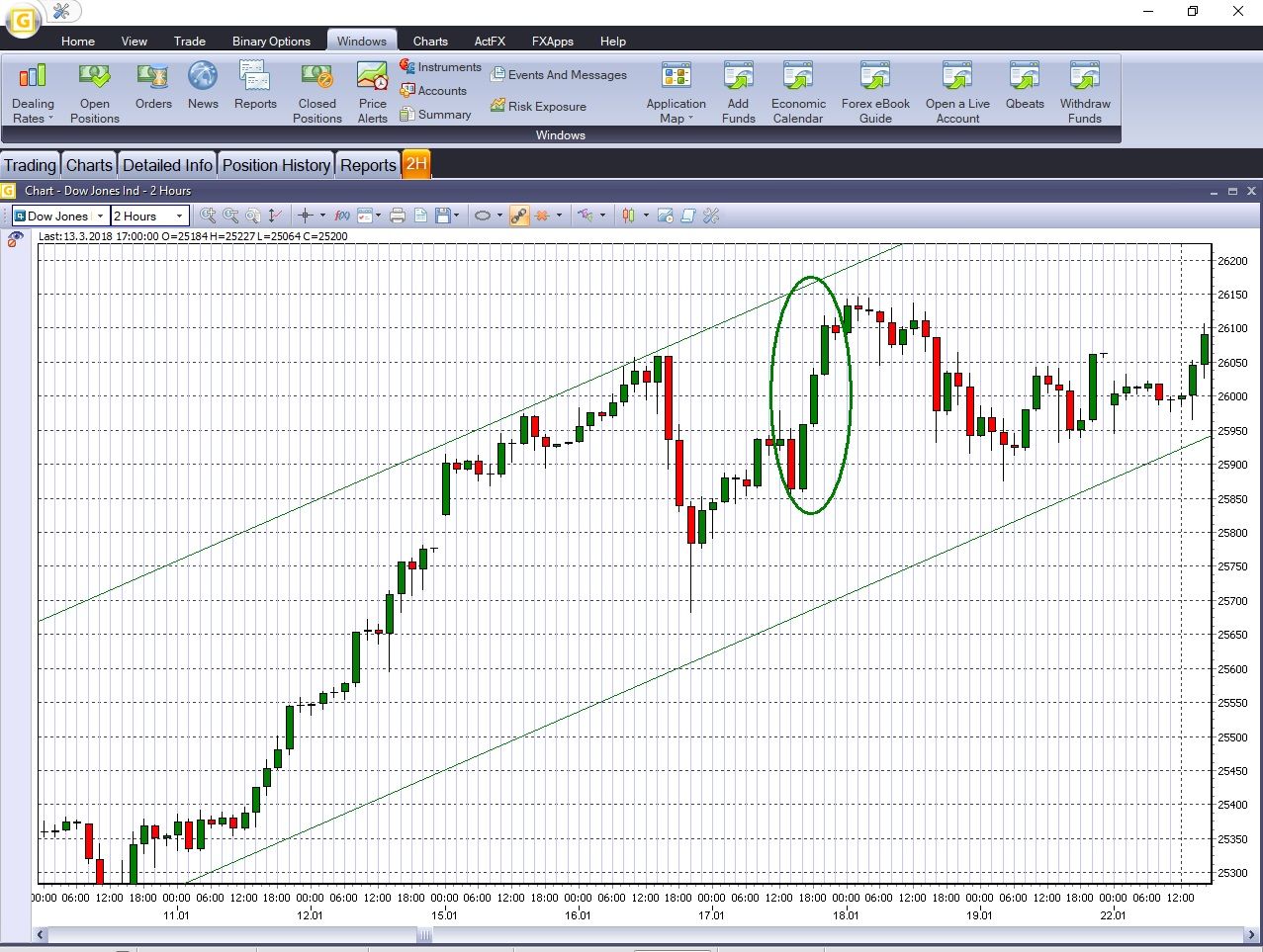Open the Risk Exposure window

538,106
